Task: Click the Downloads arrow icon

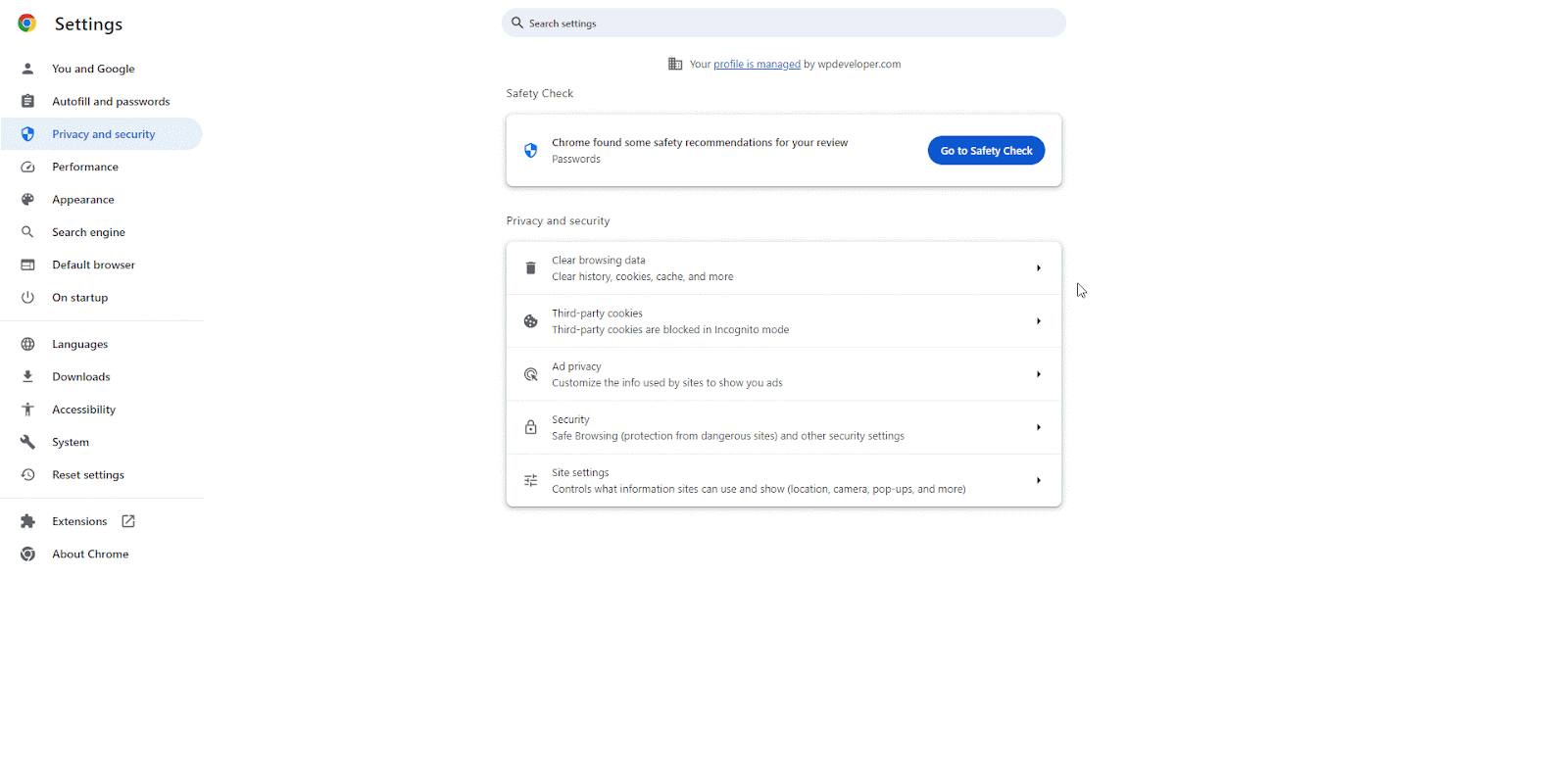Action: point(28,376)
